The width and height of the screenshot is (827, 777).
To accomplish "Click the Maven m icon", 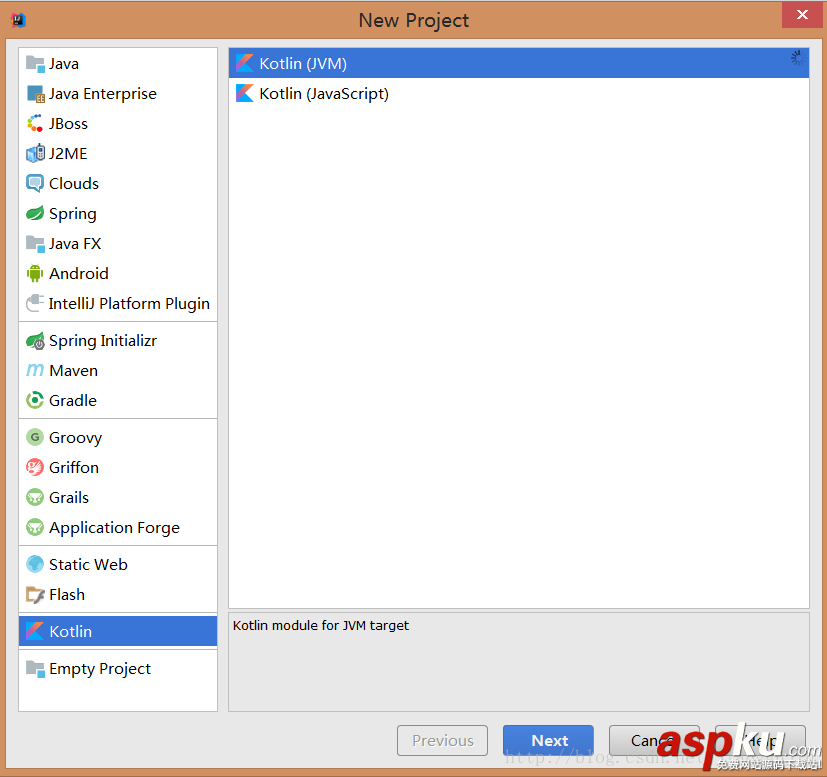I will click(35, 370).
